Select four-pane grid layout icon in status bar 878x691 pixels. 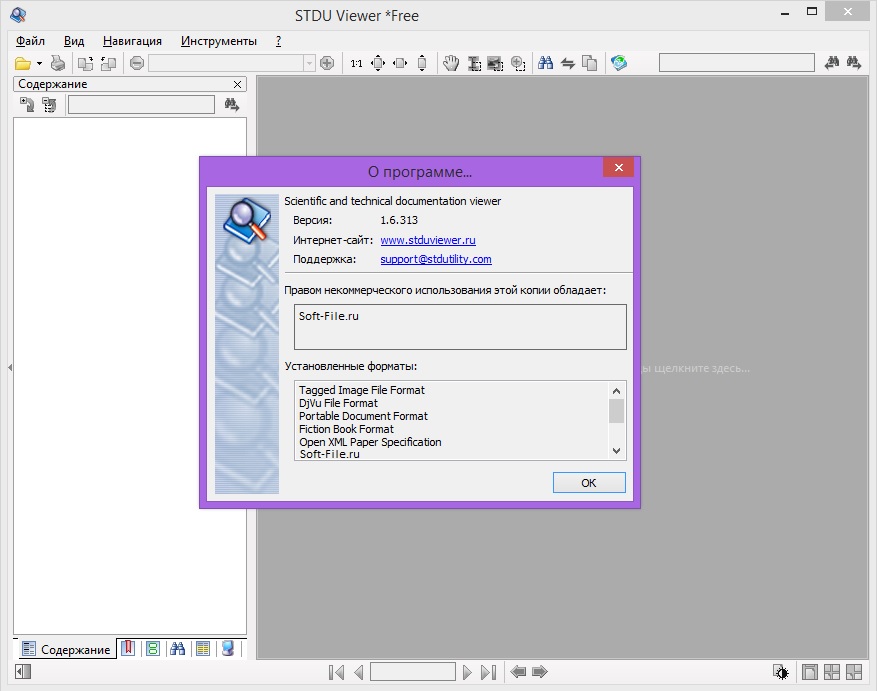pyautogui.click(x=832, y=672)
